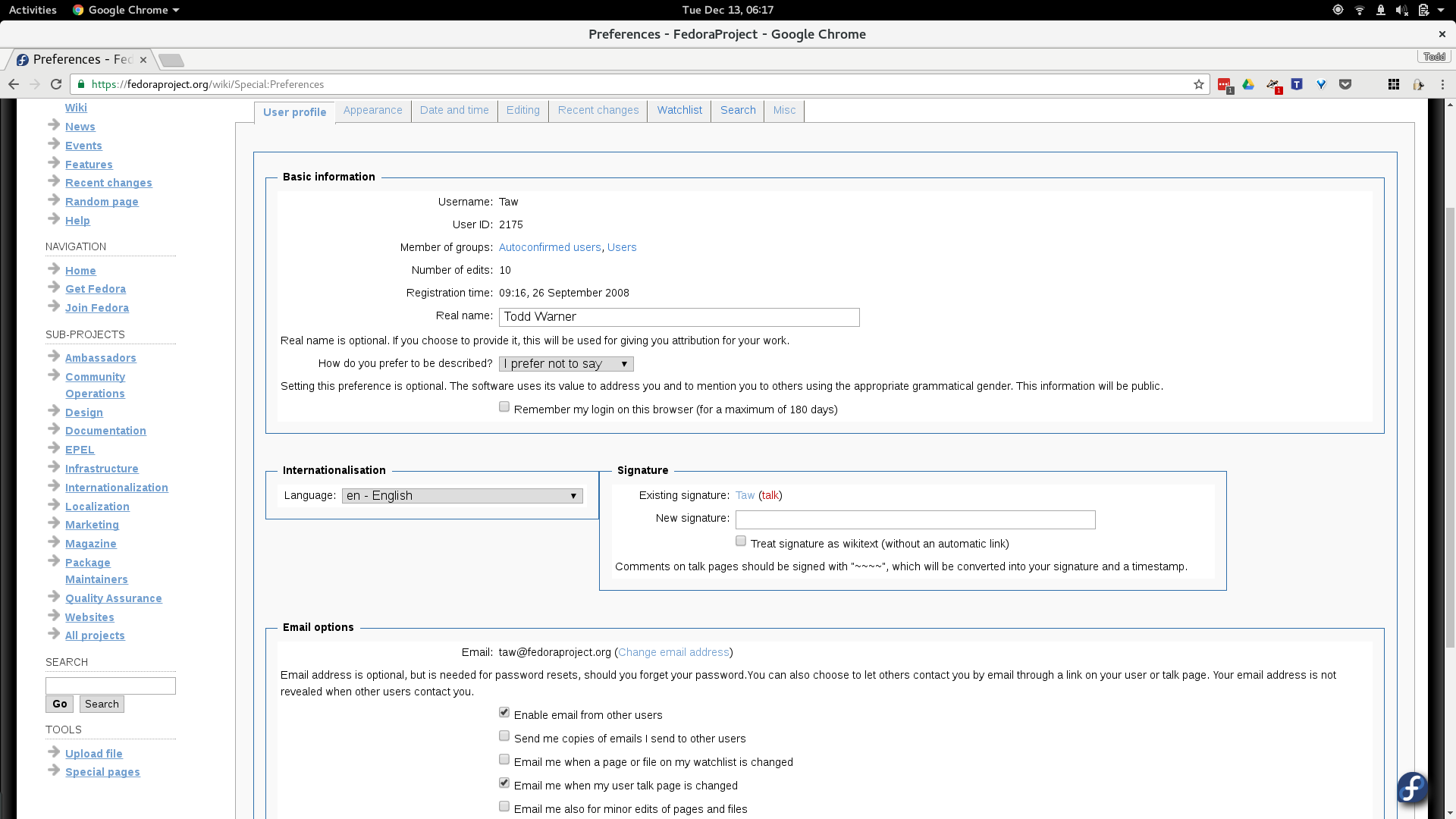Switch to the Misc tab
Image resolution: width=1456 pixels, height=819 pixels.
[x=784, y=111]
